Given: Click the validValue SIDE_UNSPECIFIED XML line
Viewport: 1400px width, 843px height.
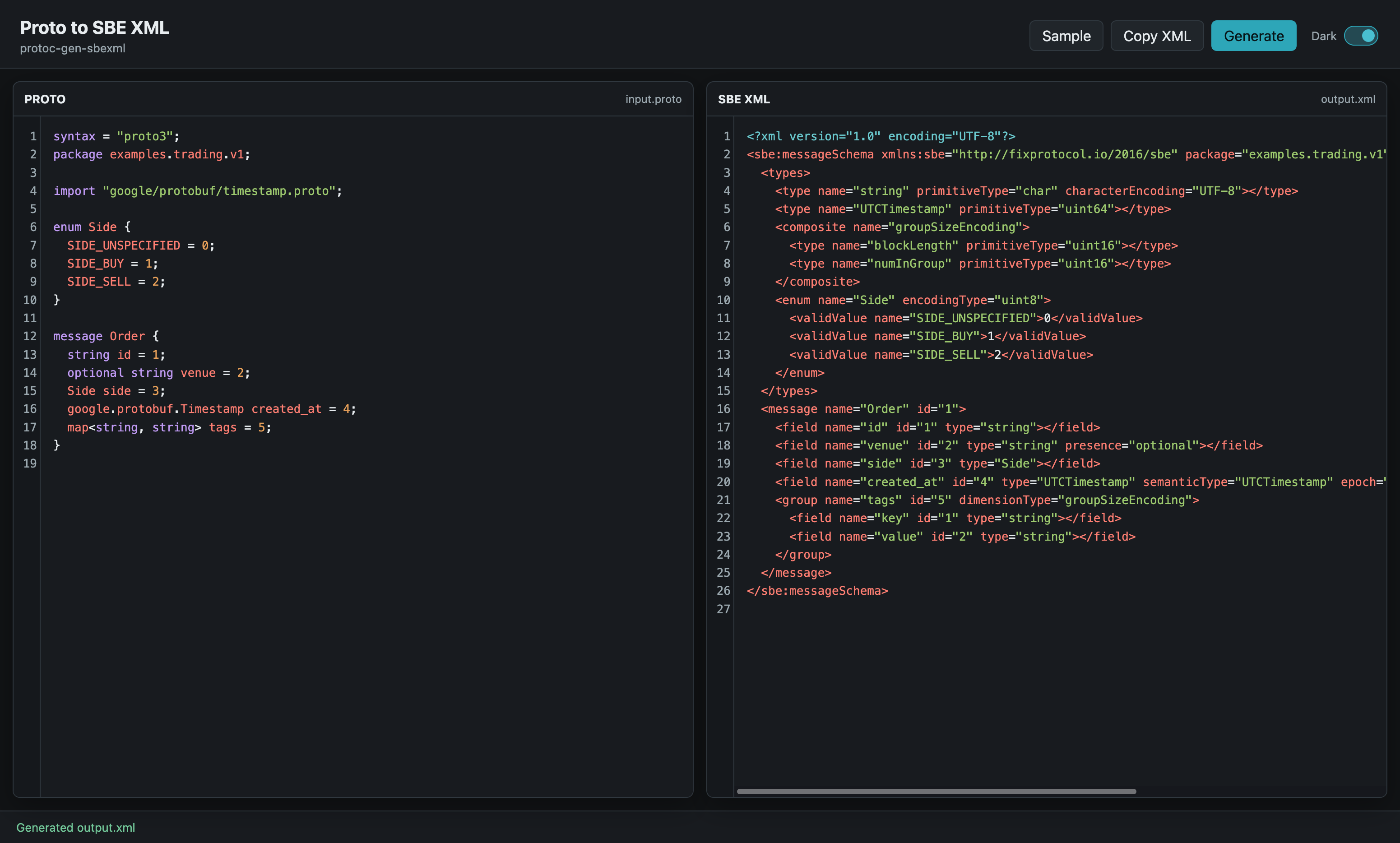Looking at the screenshot, I should point(965,318).
